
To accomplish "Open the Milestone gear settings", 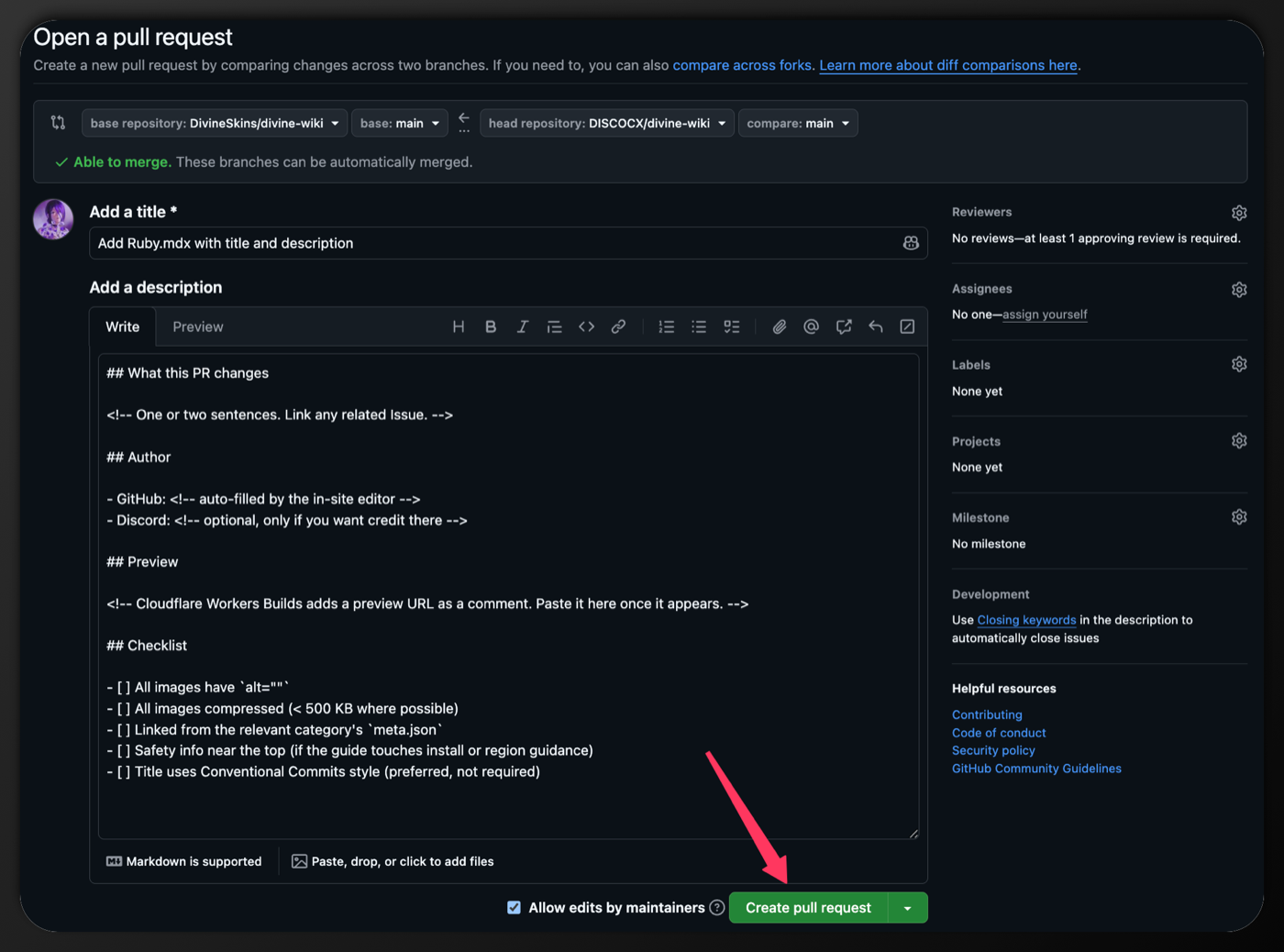I will 1239,517.
